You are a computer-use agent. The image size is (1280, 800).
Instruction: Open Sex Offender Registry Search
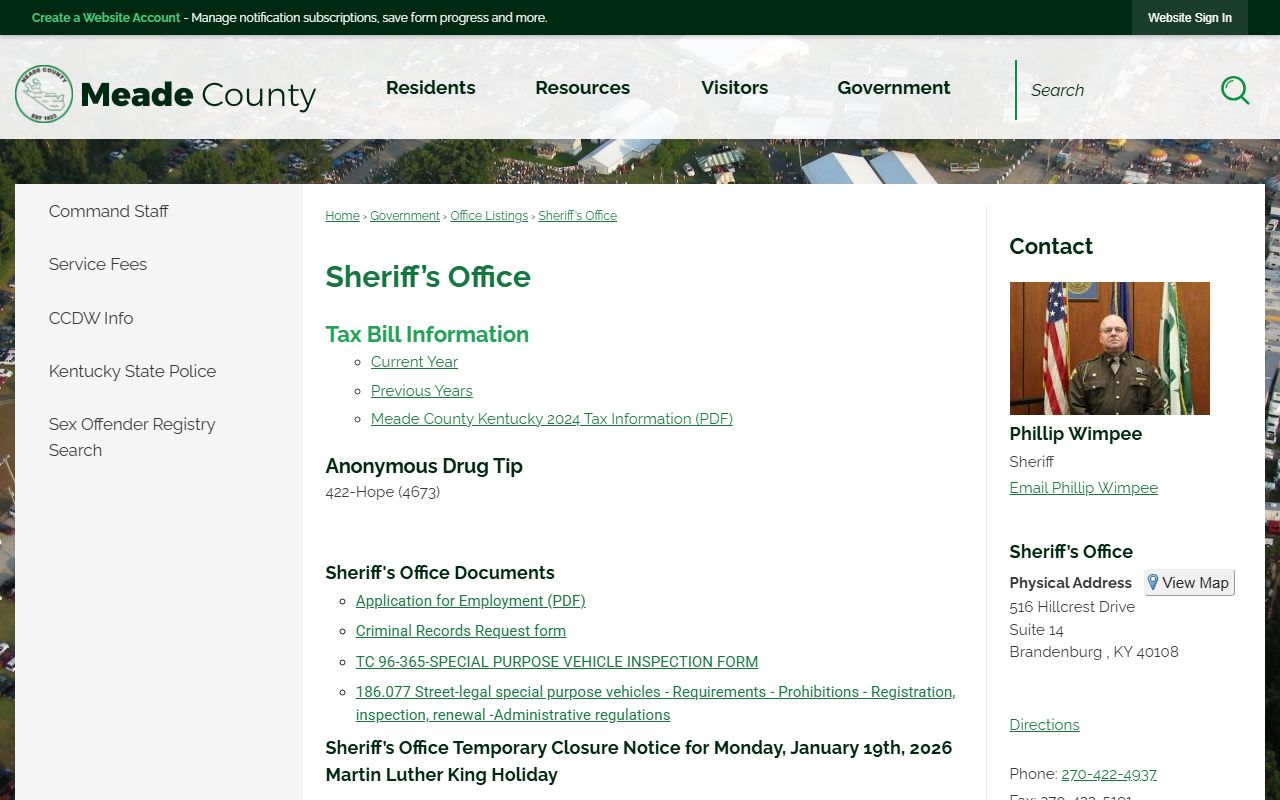tap(132, 437)
